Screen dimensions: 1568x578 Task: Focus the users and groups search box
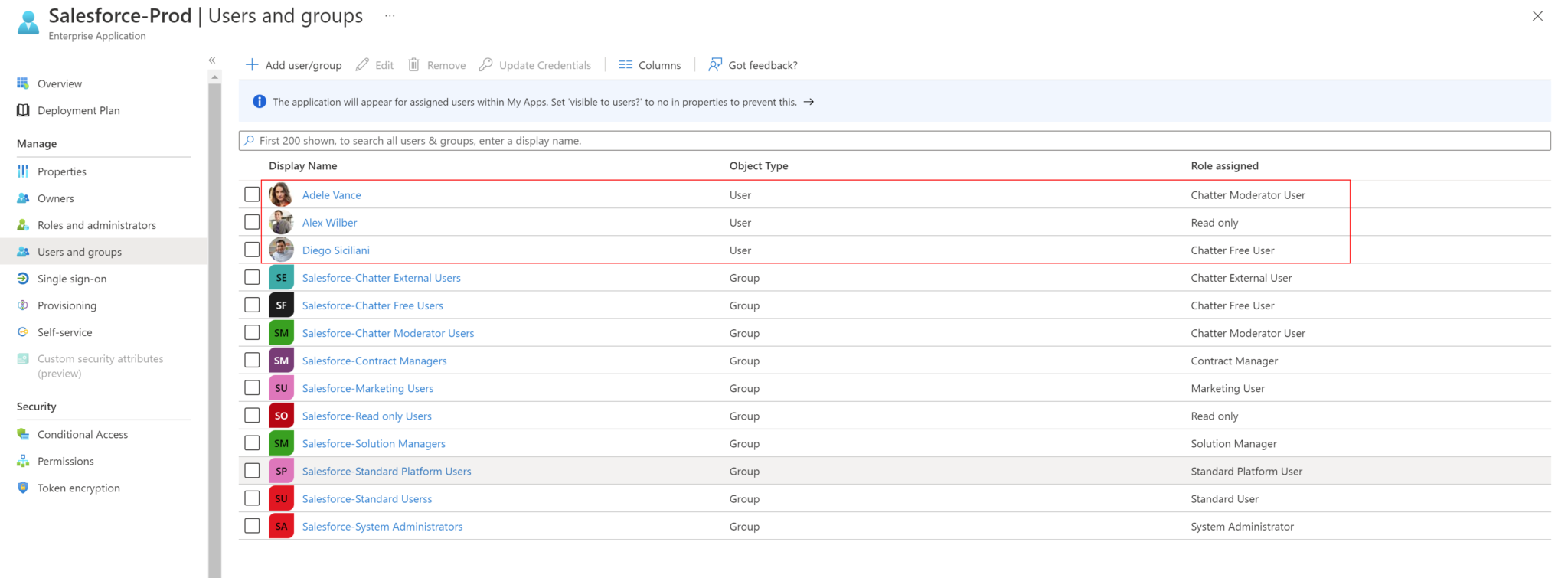[x=894, y=141]
